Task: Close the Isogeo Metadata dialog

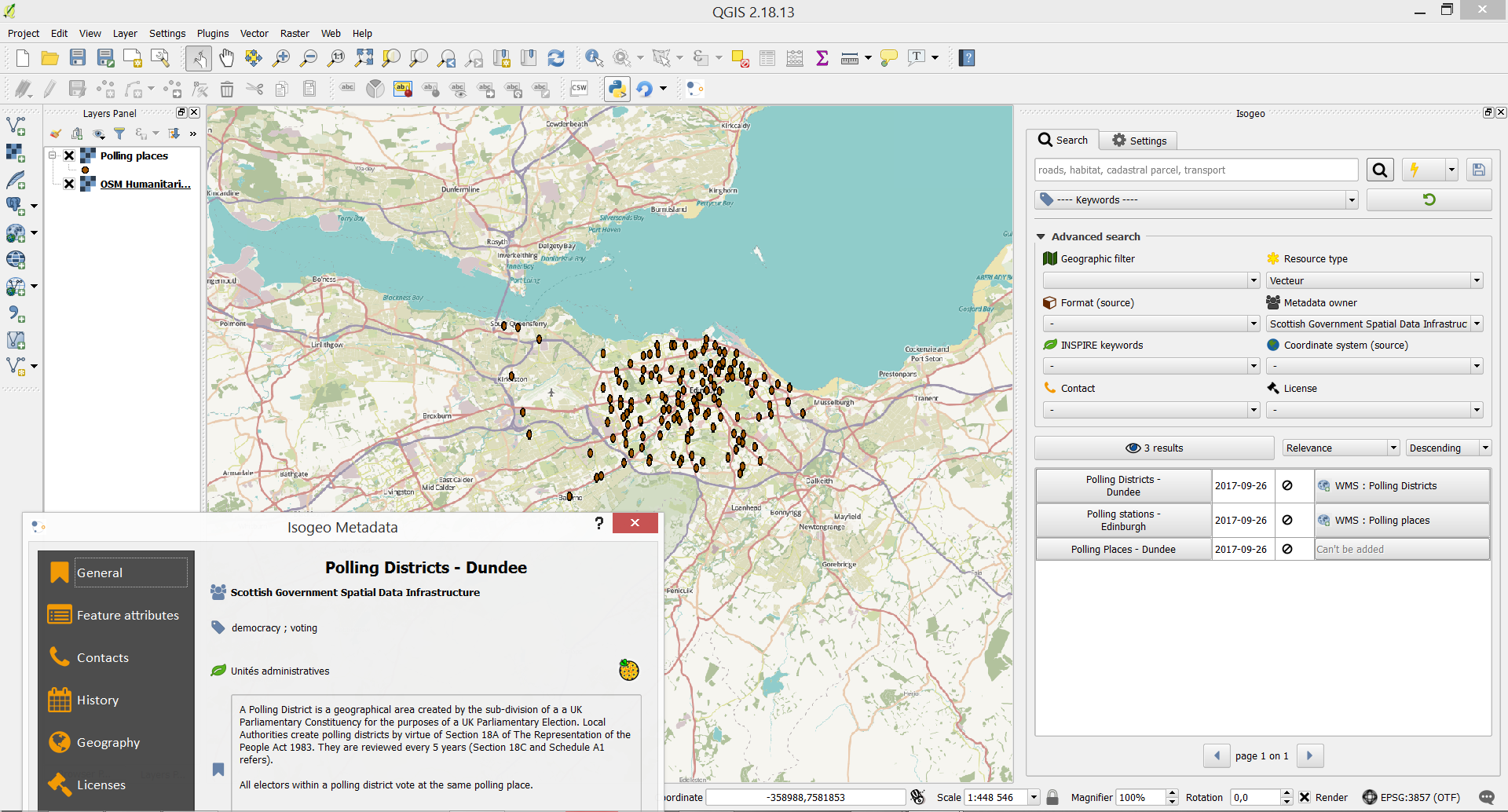Action: coord(635,523)
